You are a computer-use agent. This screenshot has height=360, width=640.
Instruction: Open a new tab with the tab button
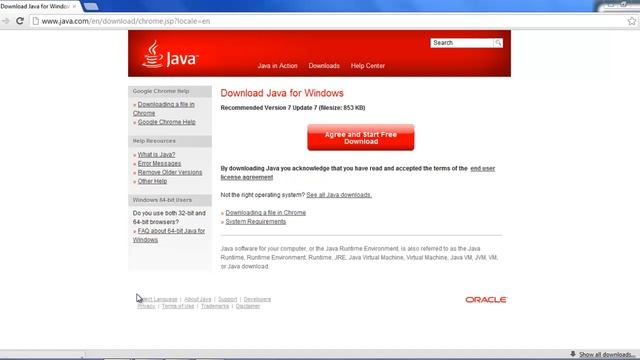pos(91,6)
